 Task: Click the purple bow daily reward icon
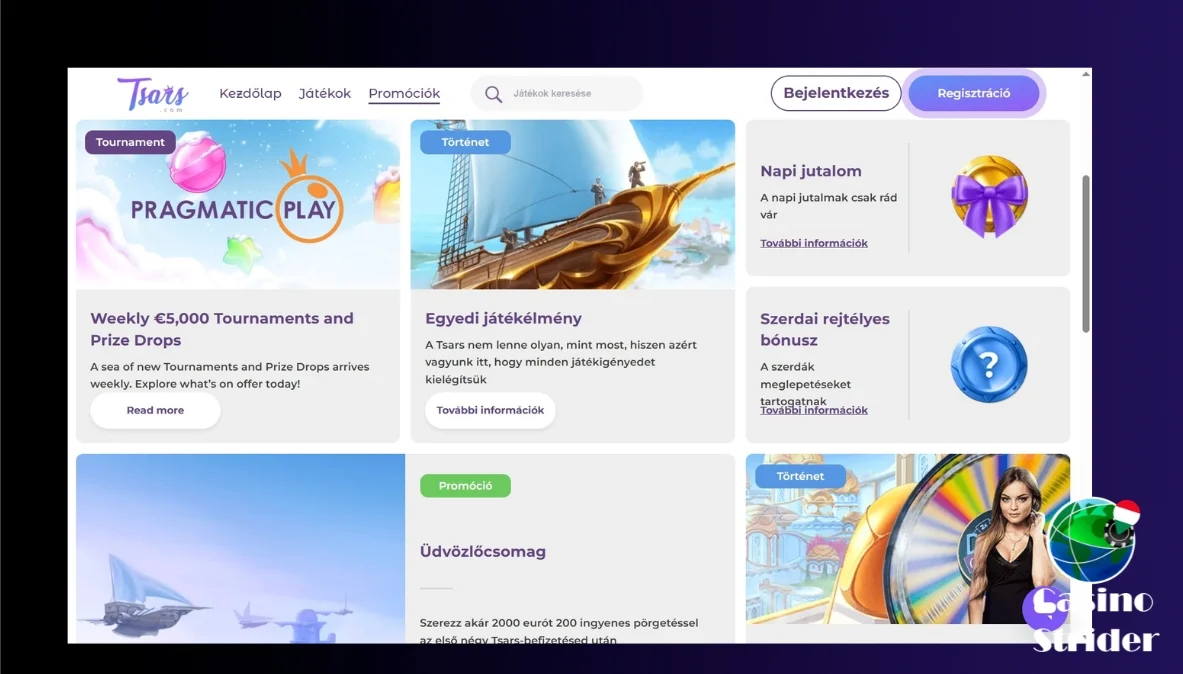[x=989, y=196]
